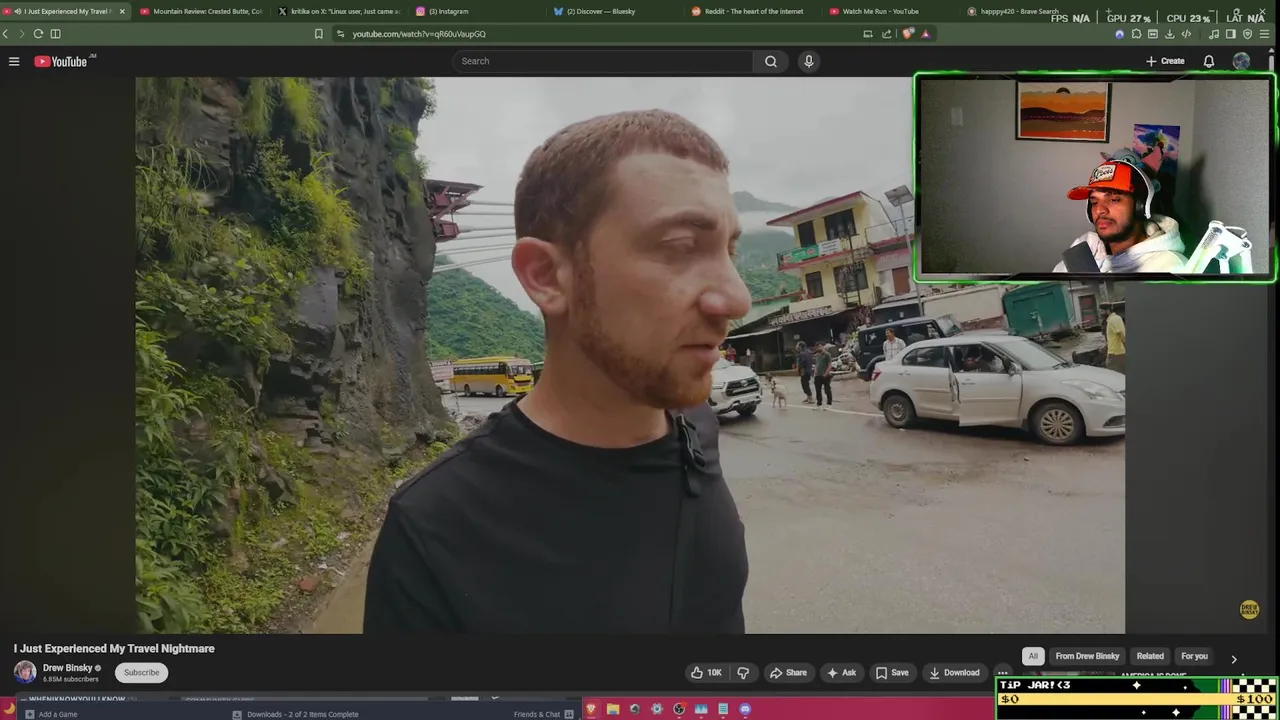The height and width of the screenshot is (720, 1280).
Task: Toggle the browser sidebar panel button
Action: click(55, 33)
